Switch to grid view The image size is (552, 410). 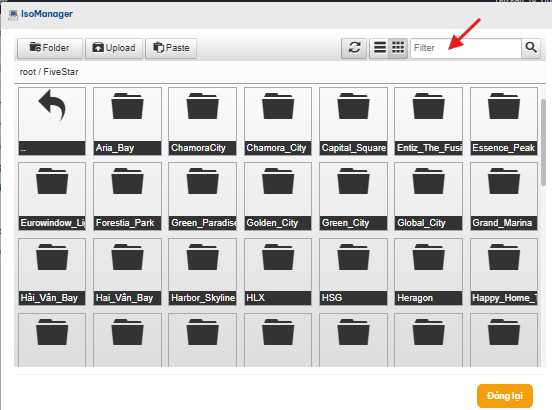click(398, 48)
